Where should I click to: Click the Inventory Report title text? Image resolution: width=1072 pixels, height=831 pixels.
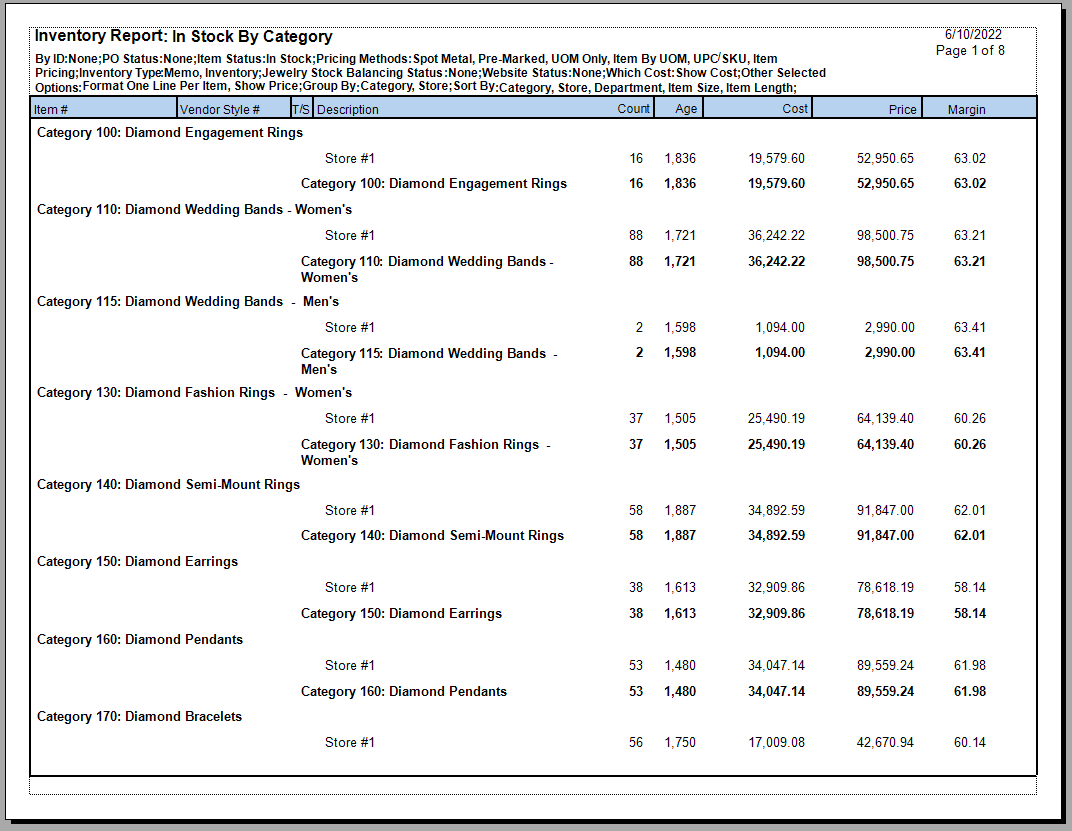pos(184,37)
